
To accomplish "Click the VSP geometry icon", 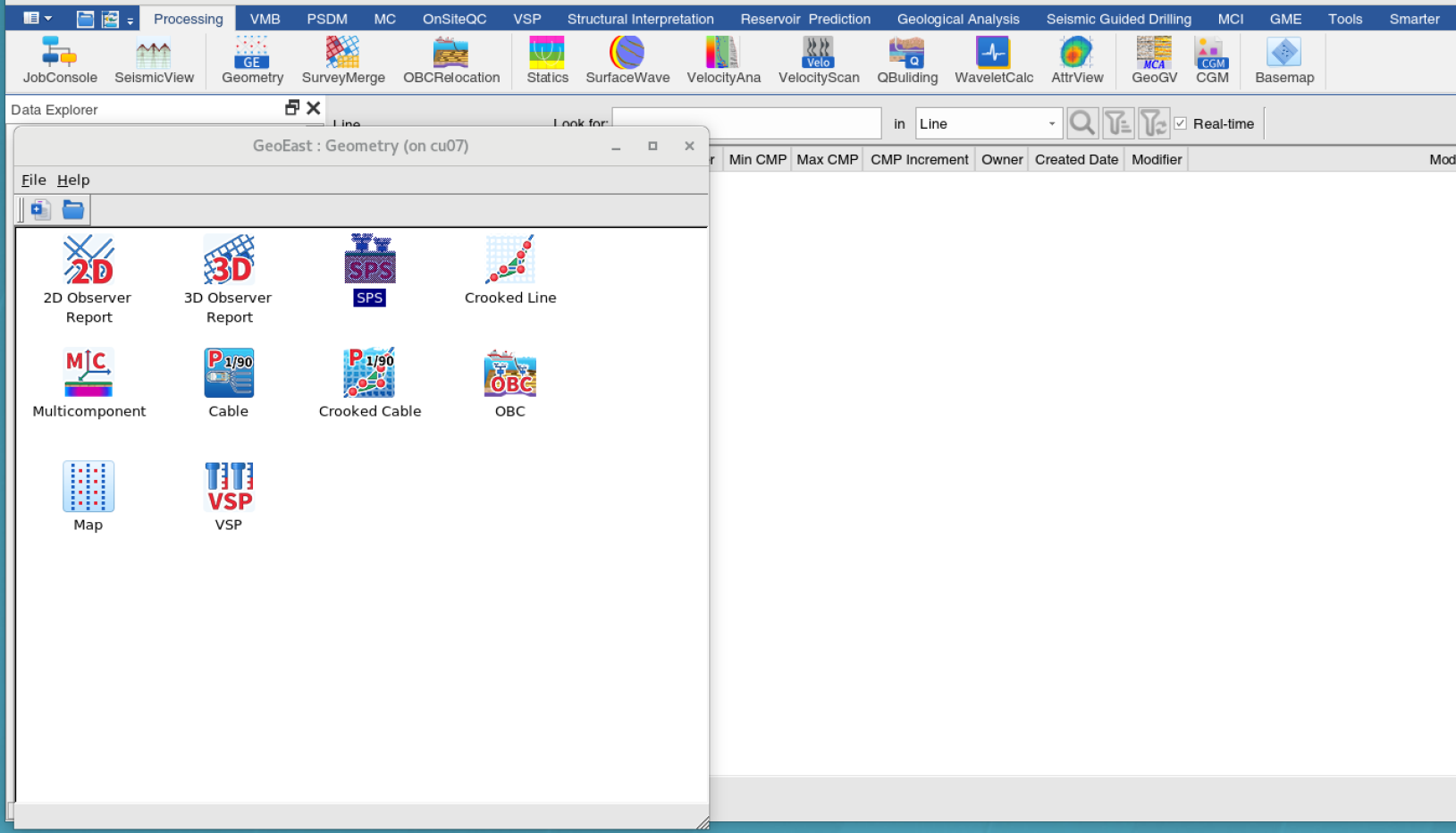I will coord(228,487).
